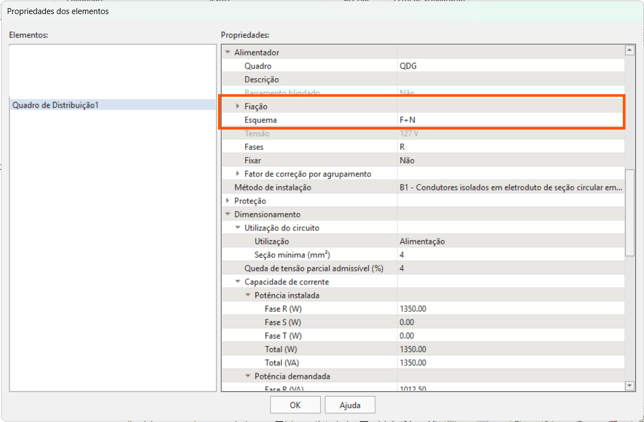Screen dimensions: 644x422
Task: Collapse Utilização do circuito group
Action: coord(238,228)
